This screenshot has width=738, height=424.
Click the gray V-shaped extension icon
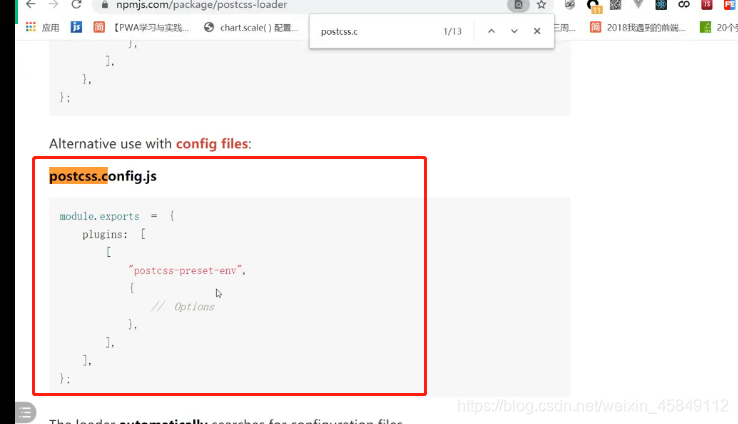(638, 5)
